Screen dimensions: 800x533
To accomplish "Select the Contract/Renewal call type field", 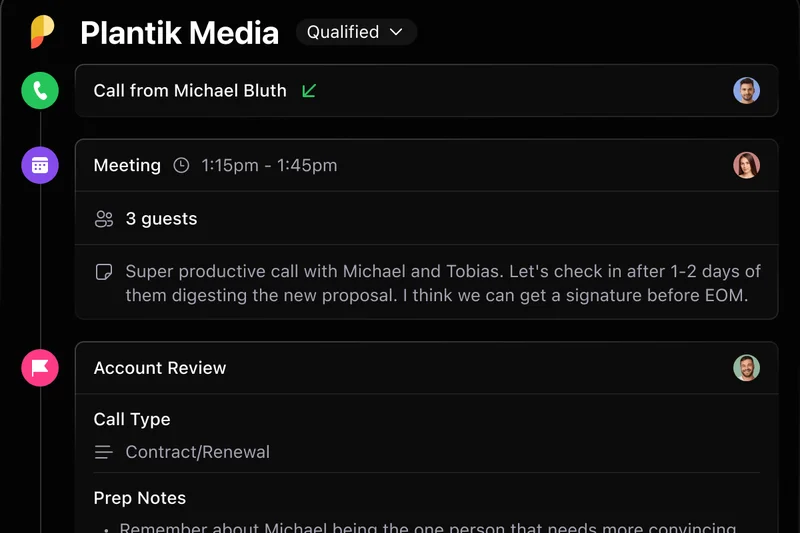I will tap(197, 452).
